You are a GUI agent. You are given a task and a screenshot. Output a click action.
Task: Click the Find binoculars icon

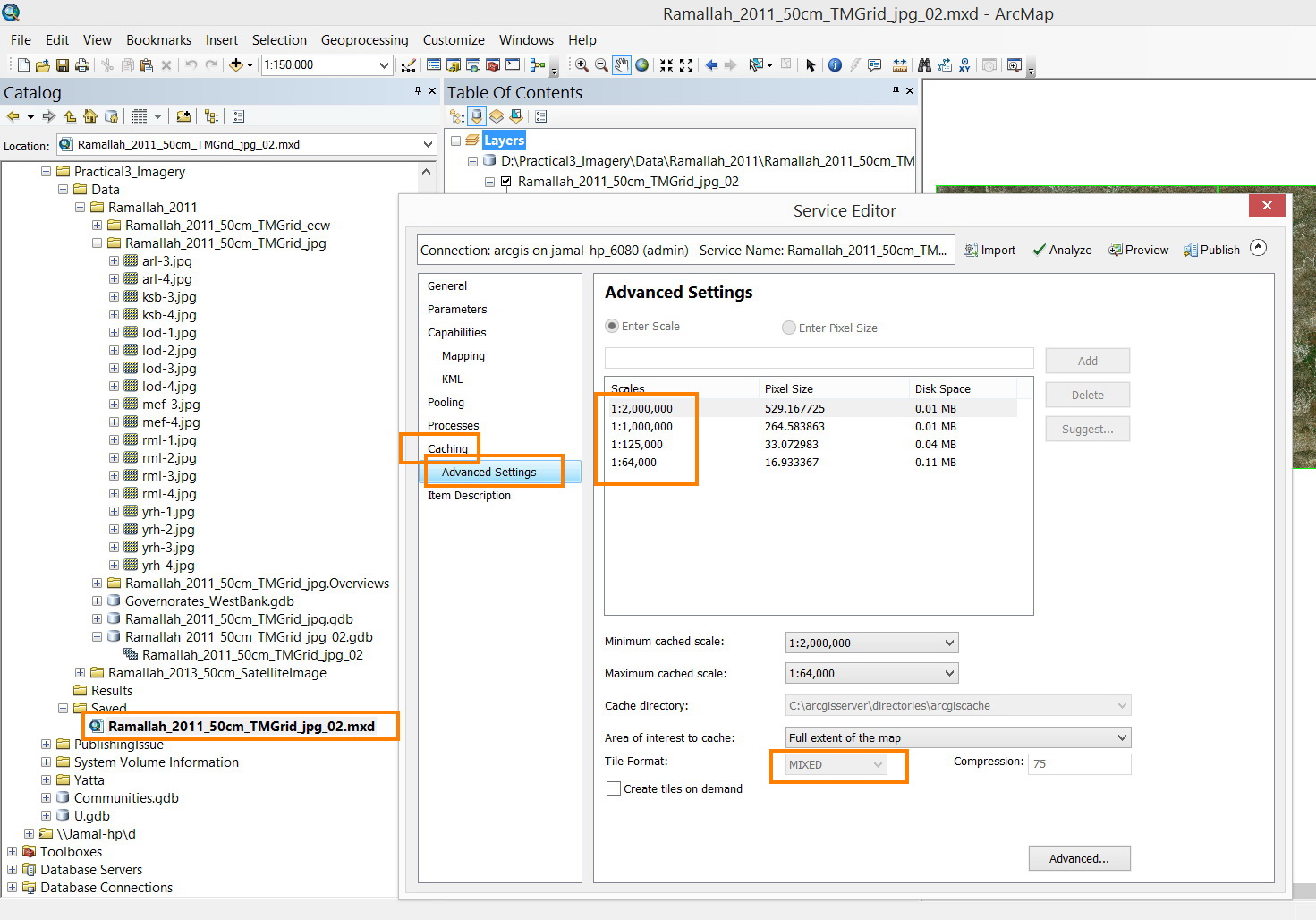pyautogui.click(x=924, y=65)
